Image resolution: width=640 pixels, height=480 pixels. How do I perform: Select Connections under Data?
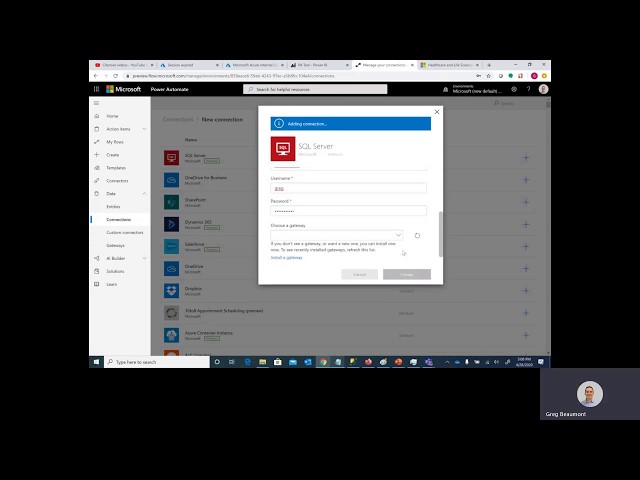click(x=119, y=220)
